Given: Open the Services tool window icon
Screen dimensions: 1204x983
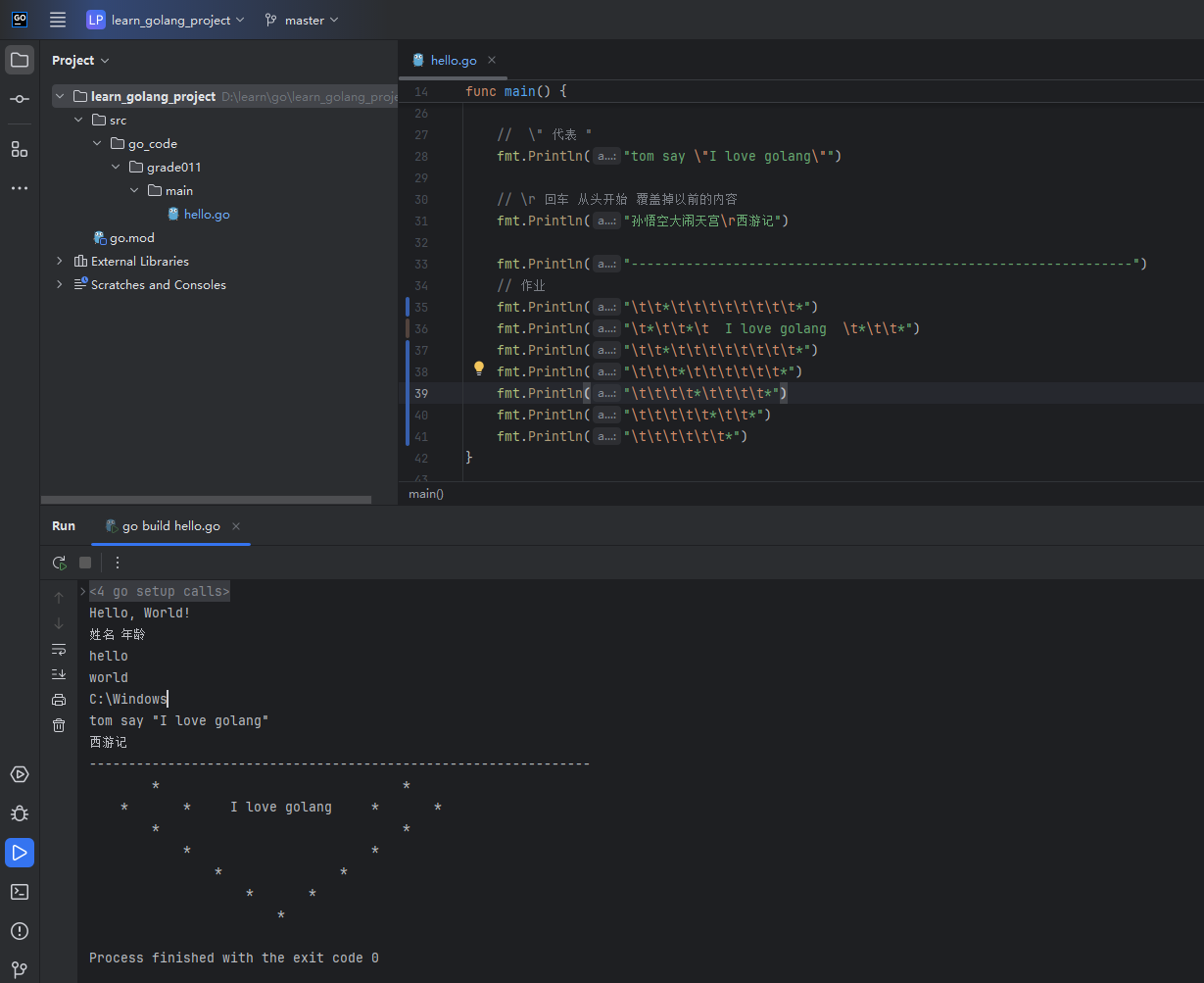Looking at the screenshot, I should [x=20, y=774].
